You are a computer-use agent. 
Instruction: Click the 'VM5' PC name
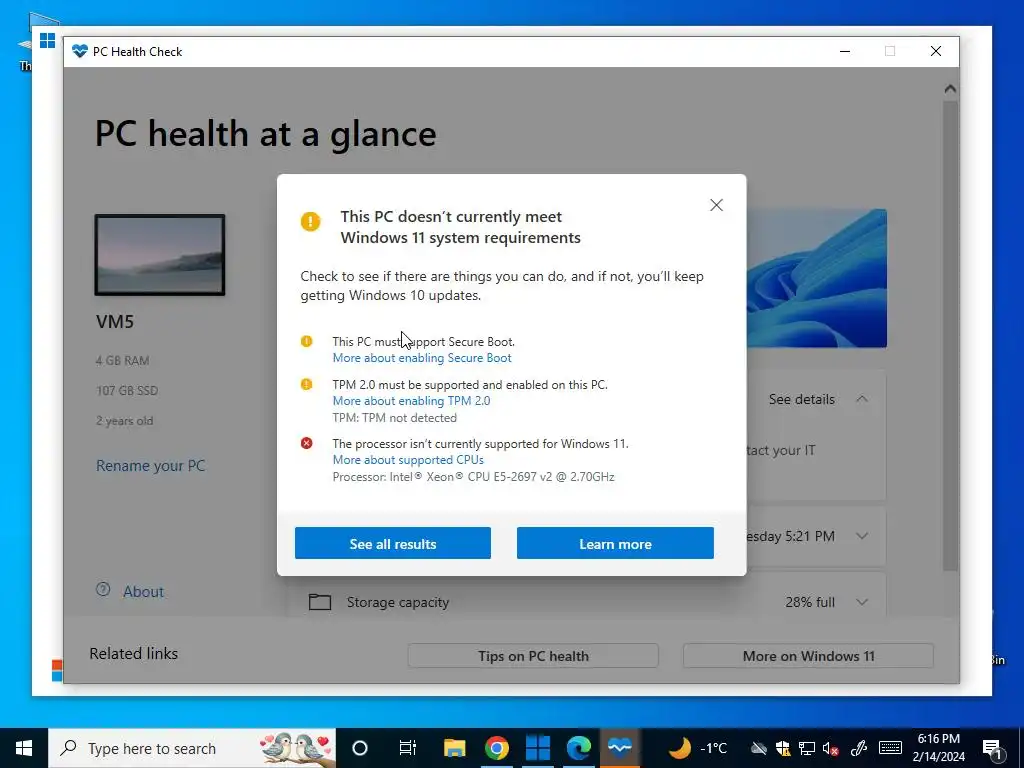click(115, 321)
